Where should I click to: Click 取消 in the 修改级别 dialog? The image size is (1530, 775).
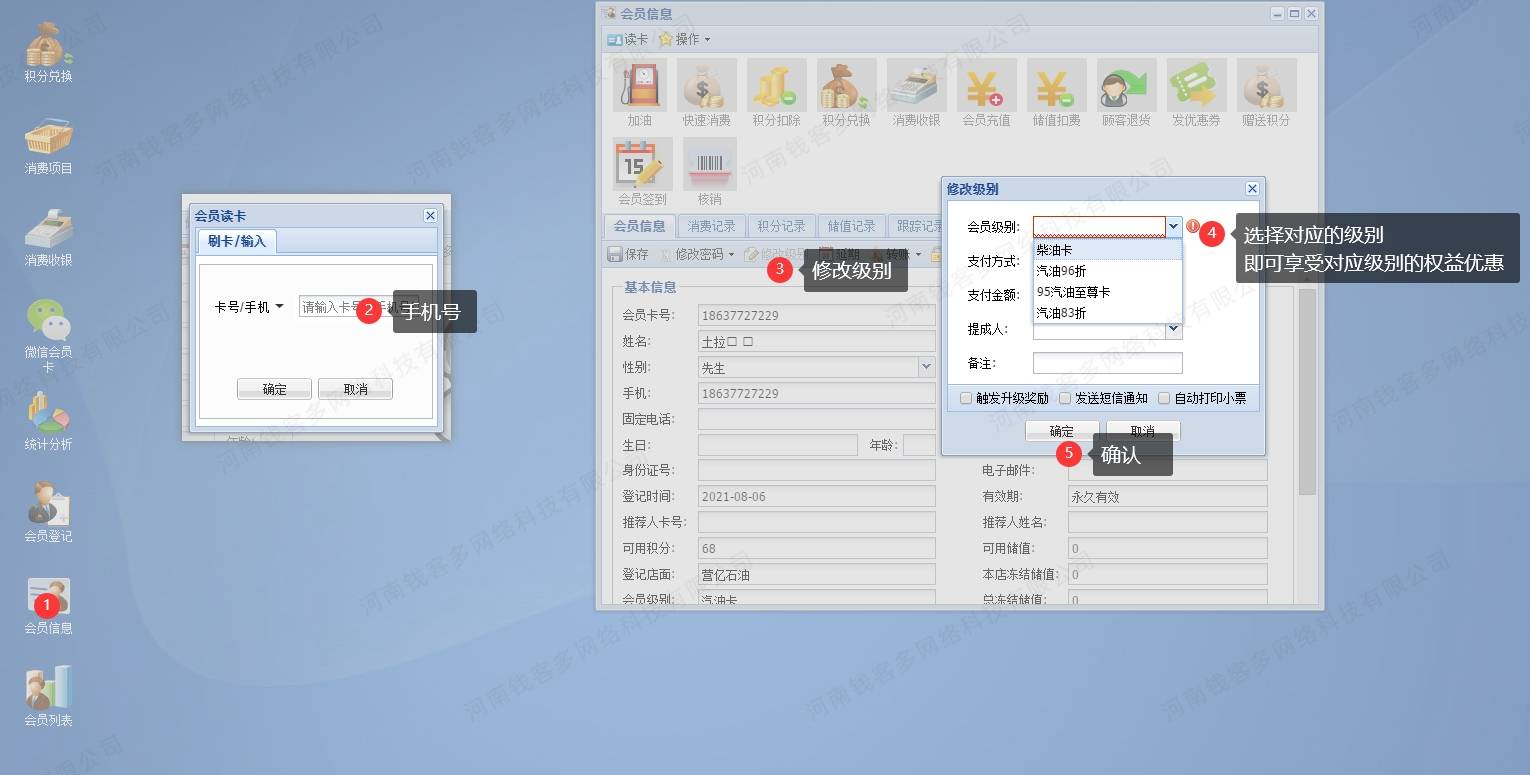(1143, 431)
